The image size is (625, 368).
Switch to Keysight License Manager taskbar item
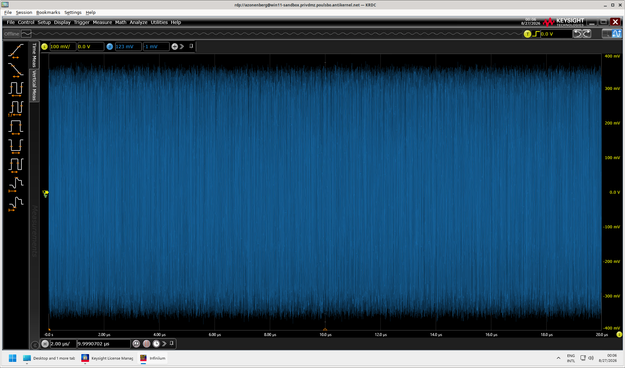(x=107, y=358)
